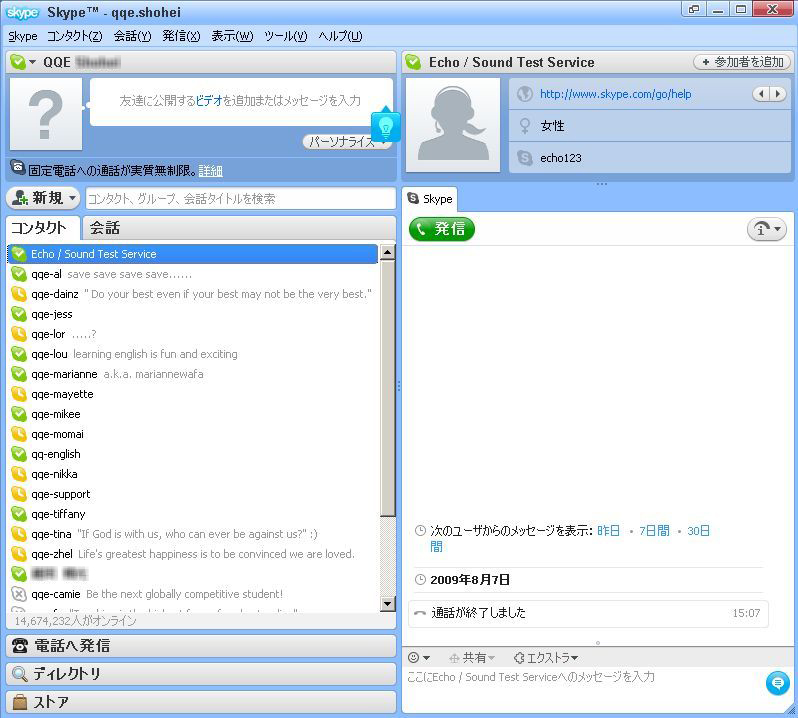Show messages from 昨日

click(609, 531)
